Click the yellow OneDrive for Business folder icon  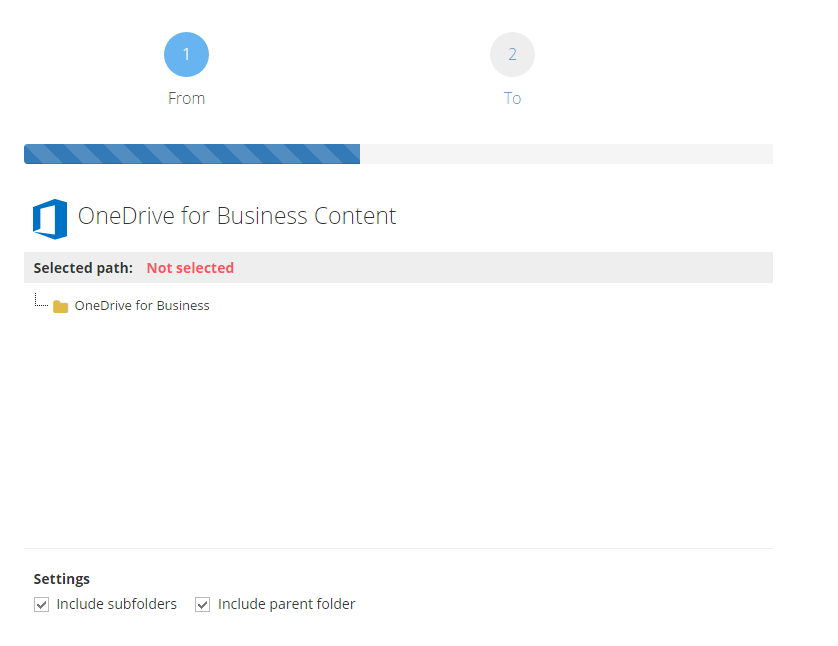tap(60, 306)
